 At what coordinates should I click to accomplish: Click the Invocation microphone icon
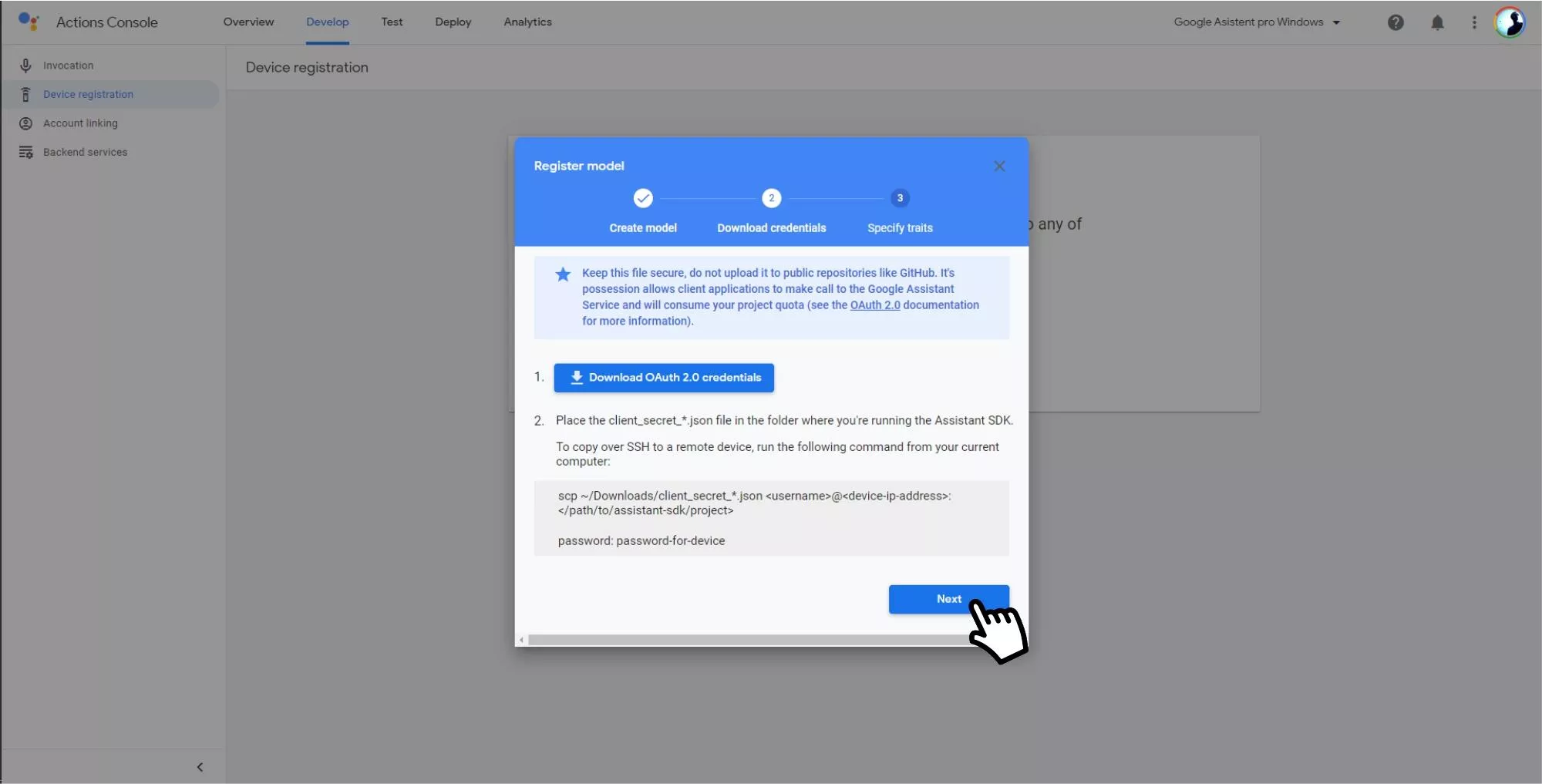(x=25, y=66)
